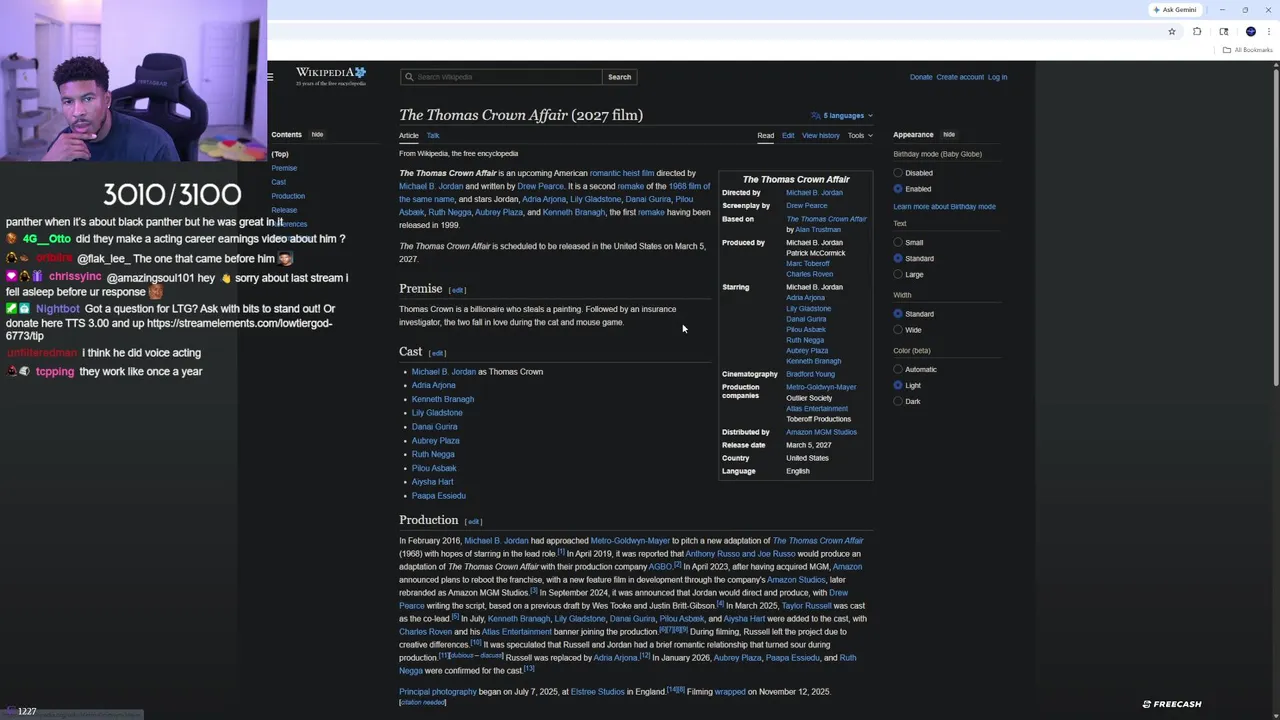1280x720 pixels.
Task: Choose Small text size
Action: (898, 243)
